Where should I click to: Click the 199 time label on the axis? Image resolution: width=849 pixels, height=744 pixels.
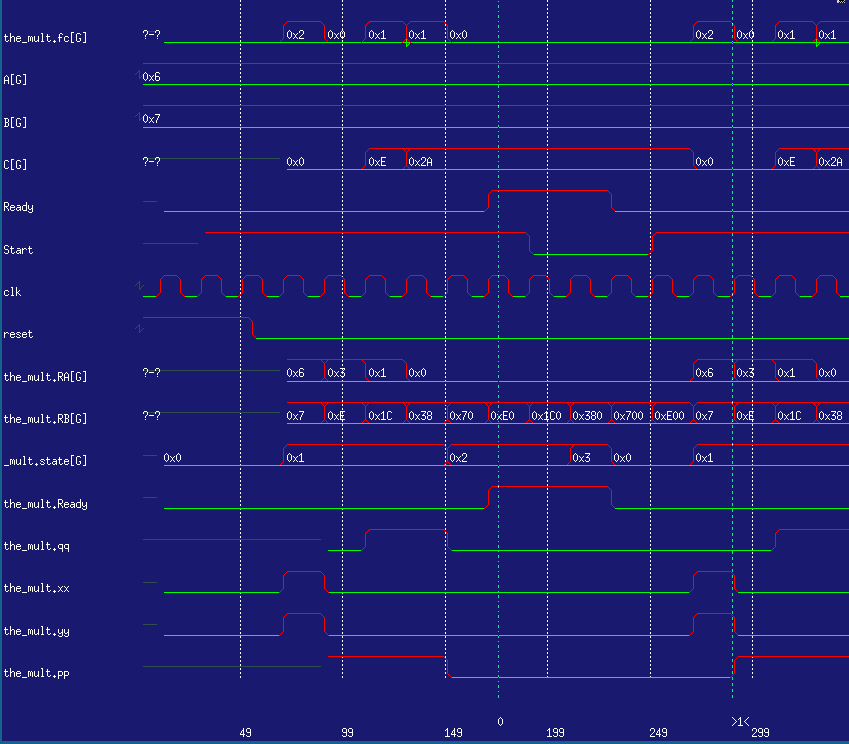(556, 733)
